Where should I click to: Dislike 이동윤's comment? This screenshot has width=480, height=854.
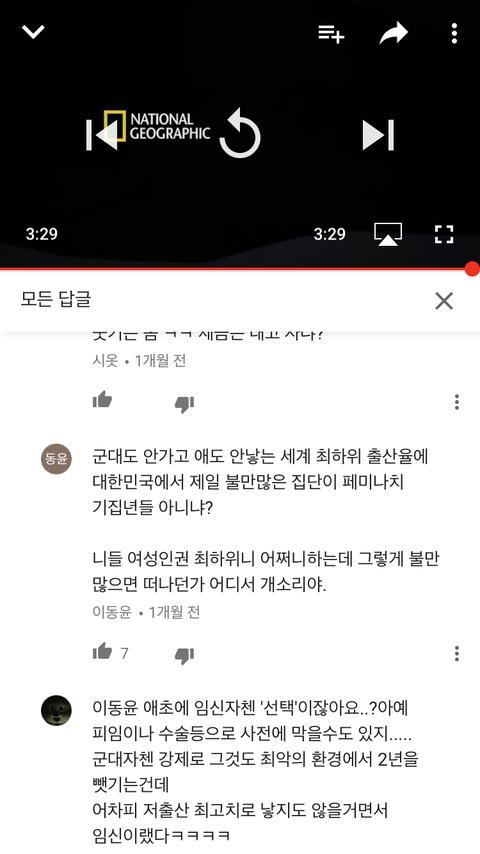click(x=184, y=655)
